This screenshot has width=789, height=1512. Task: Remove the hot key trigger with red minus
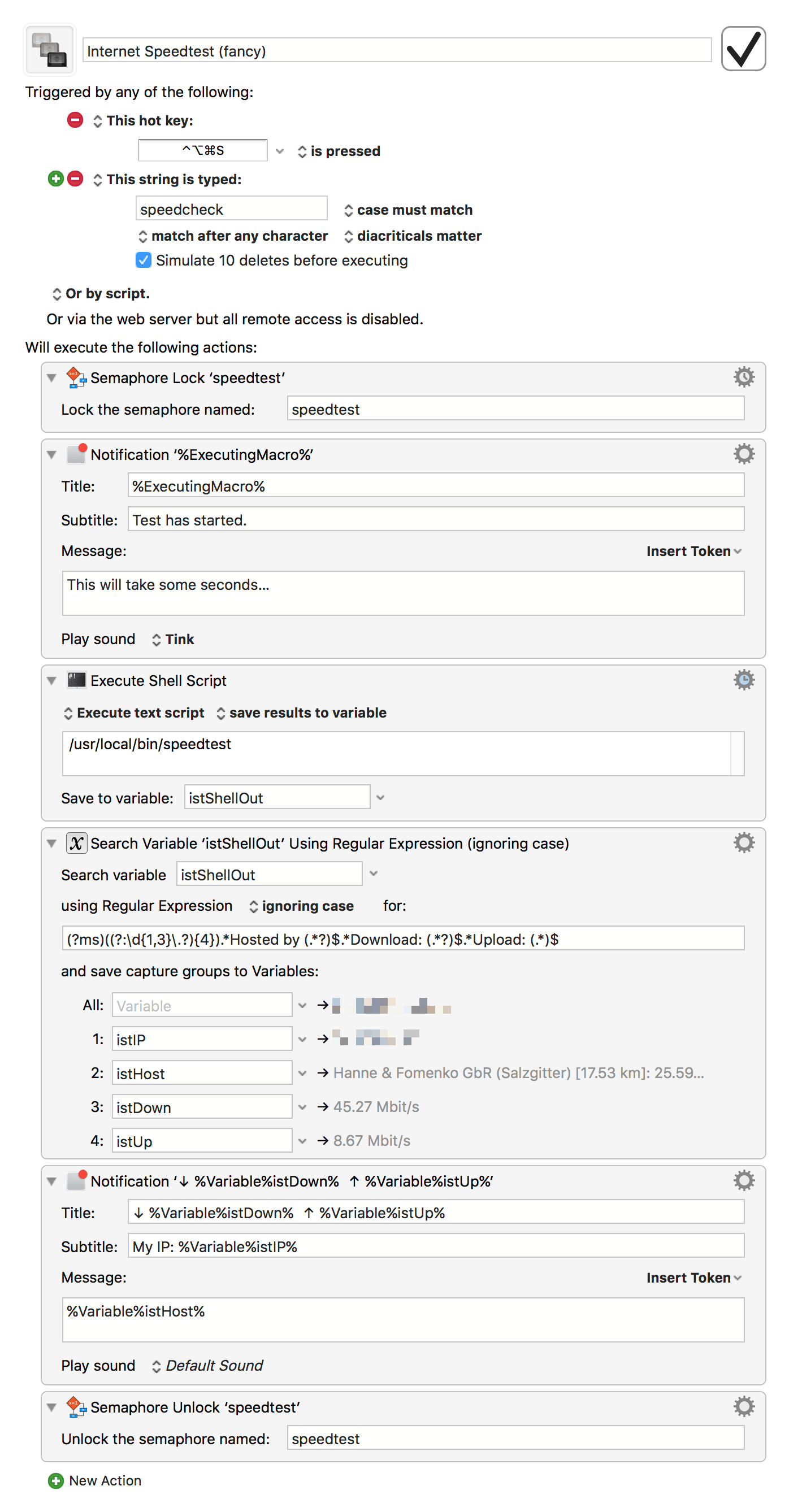coord(75,120)
